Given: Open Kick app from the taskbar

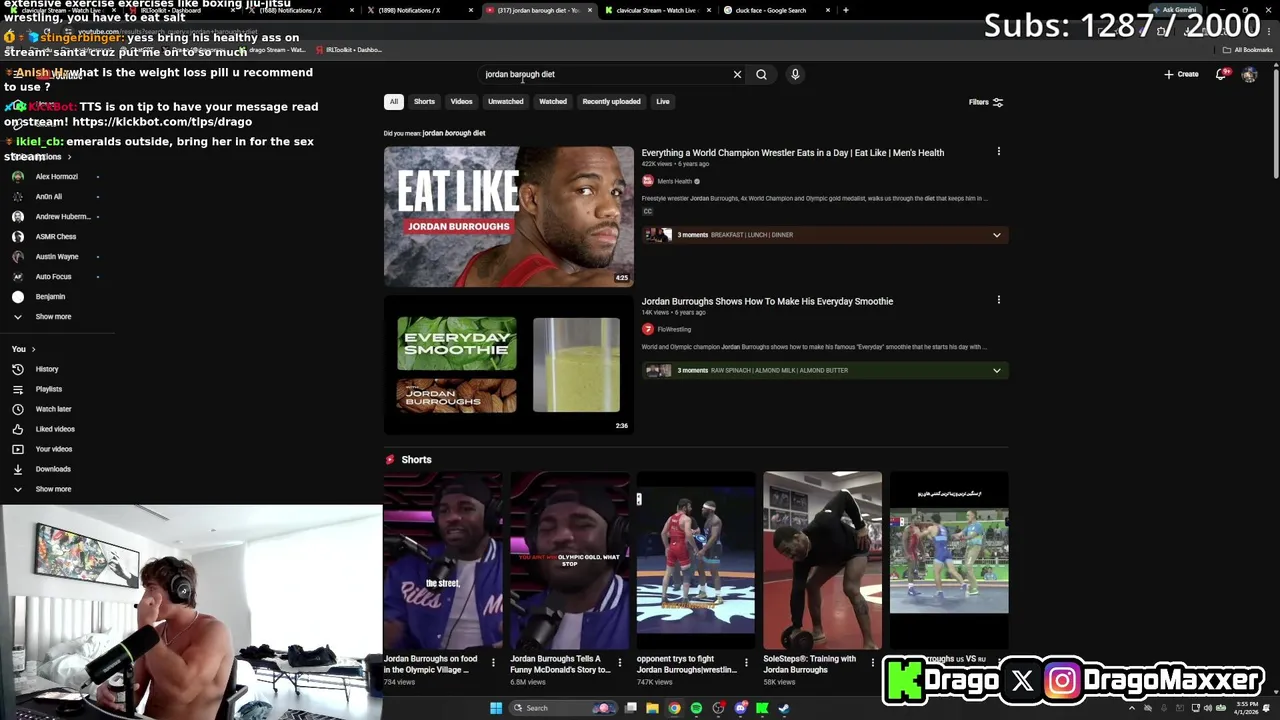Looking at the screenshot, I should tap(762, 708).
